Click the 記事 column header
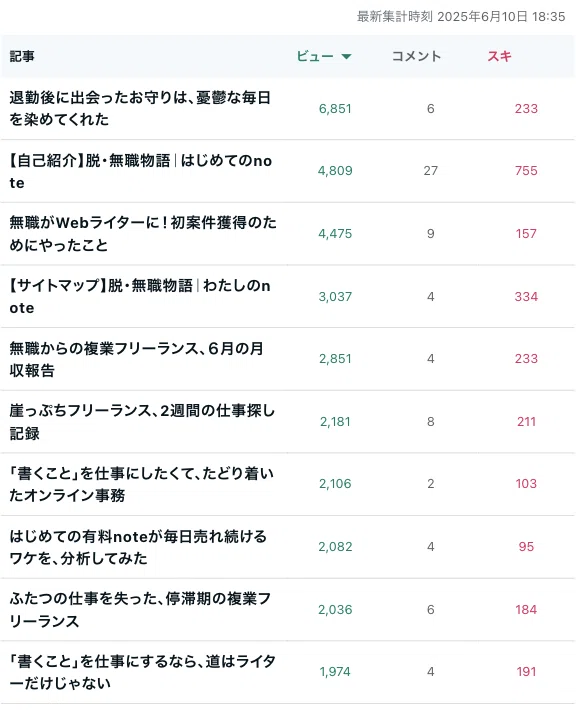Screen dimensions: 576x710 point(22,56)
